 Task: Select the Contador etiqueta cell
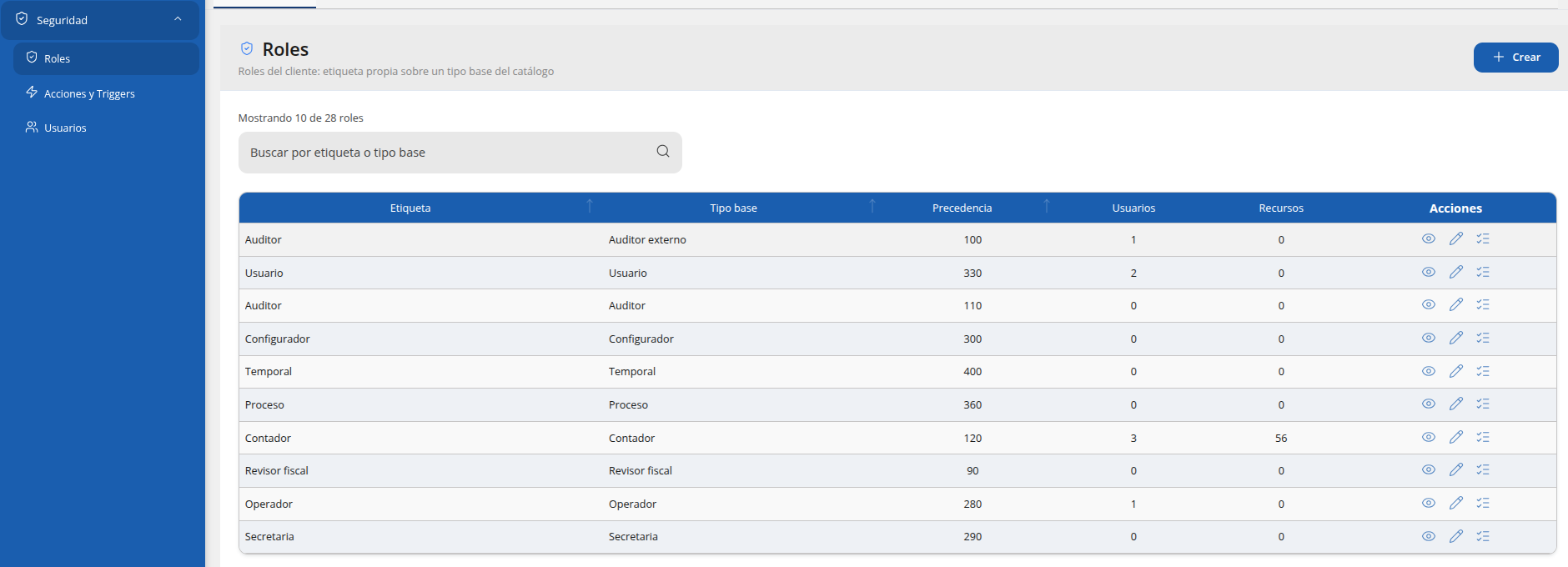point(268,439)
